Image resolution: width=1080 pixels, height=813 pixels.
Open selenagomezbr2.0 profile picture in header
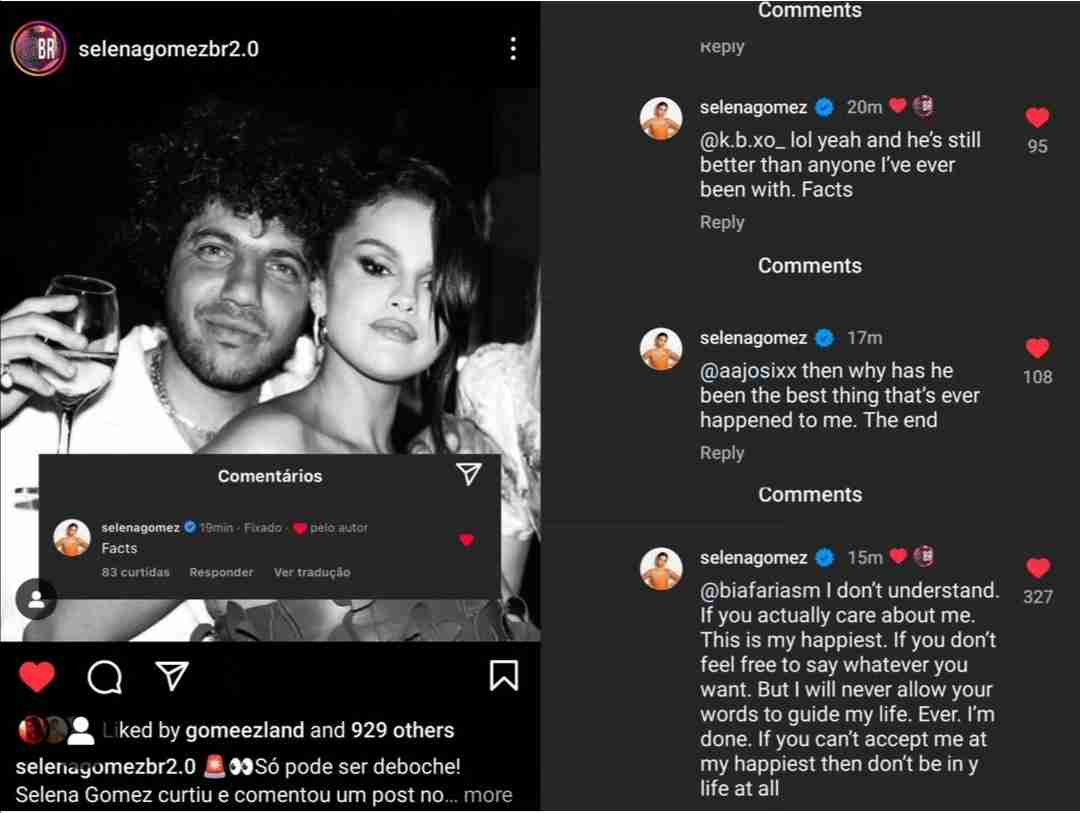[x=38, y=48]
